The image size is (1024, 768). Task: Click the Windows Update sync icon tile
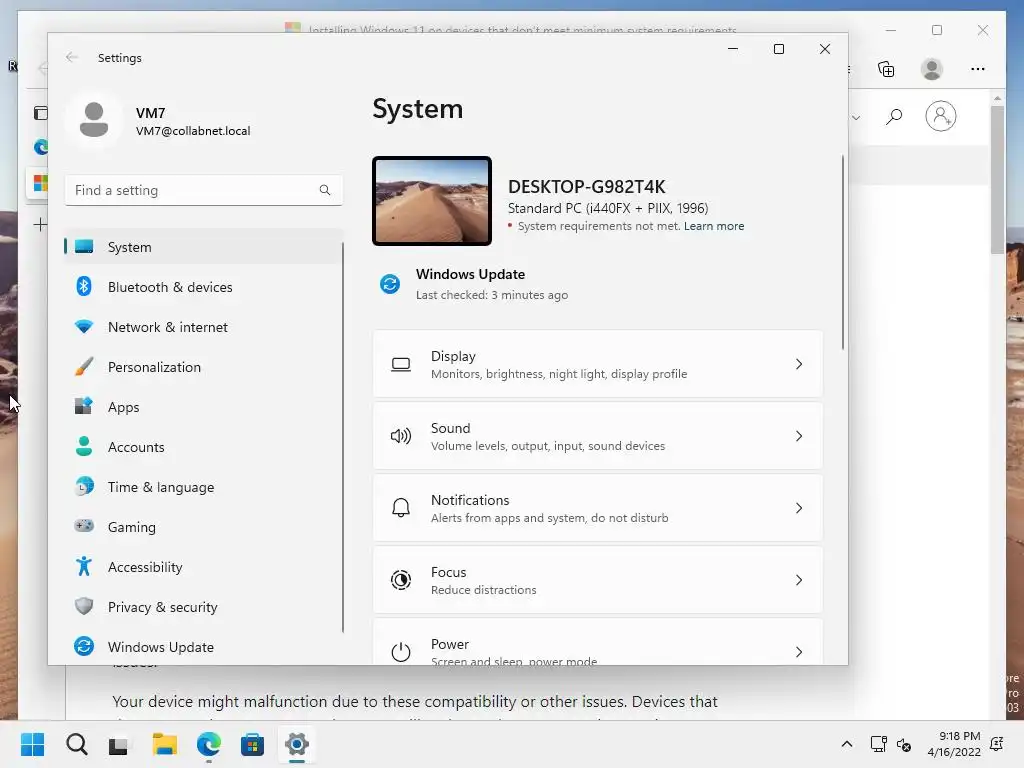point(390,284)
